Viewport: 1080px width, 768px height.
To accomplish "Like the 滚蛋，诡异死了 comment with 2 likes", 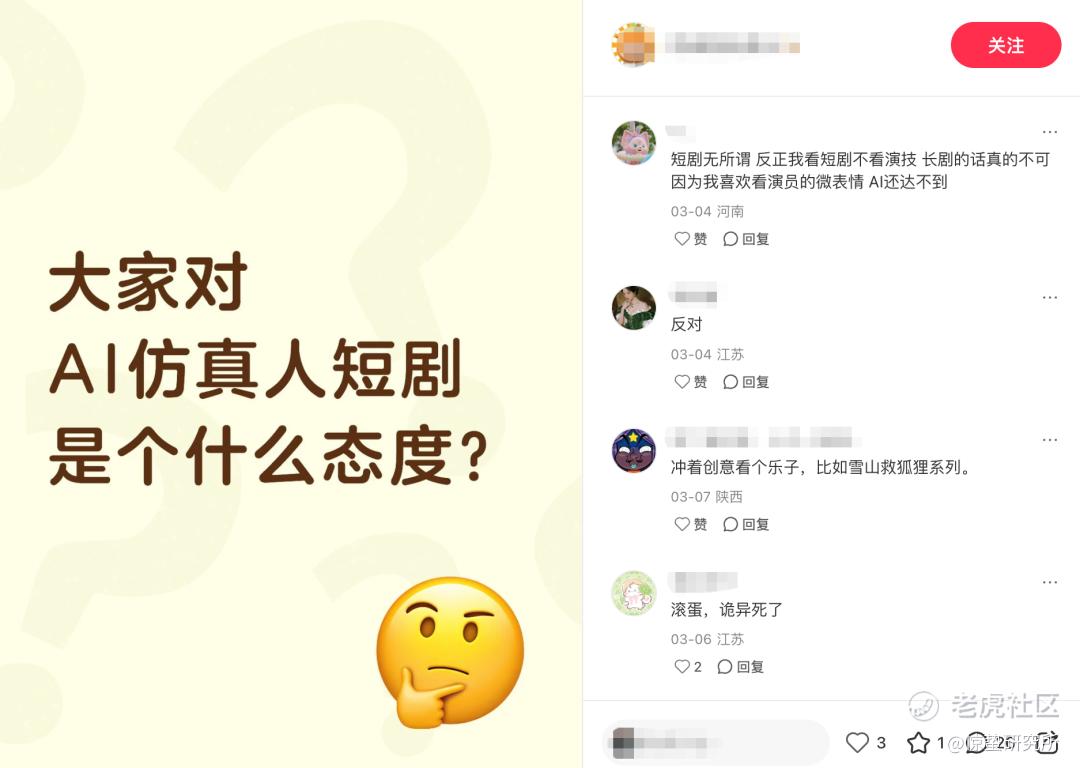I will [688, 667].
